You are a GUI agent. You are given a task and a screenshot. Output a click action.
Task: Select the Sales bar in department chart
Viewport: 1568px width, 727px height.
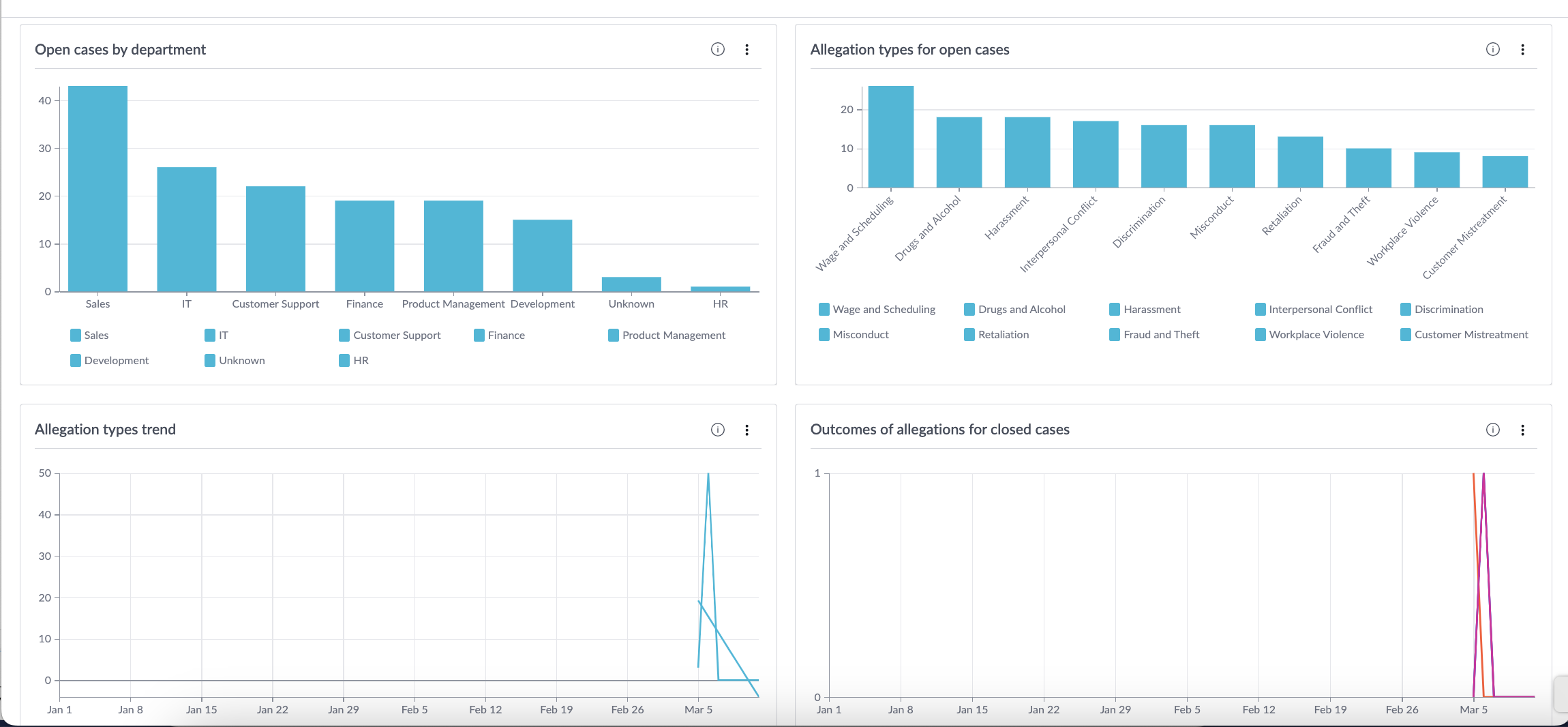point(97,189)
